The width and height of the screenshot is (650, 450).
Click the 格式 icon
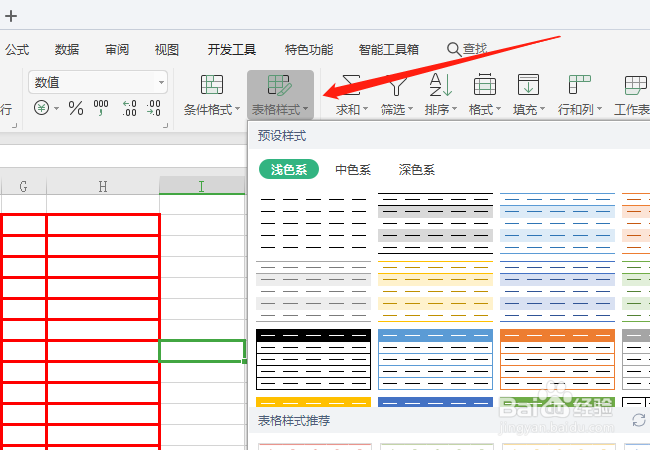pos(485,85)
